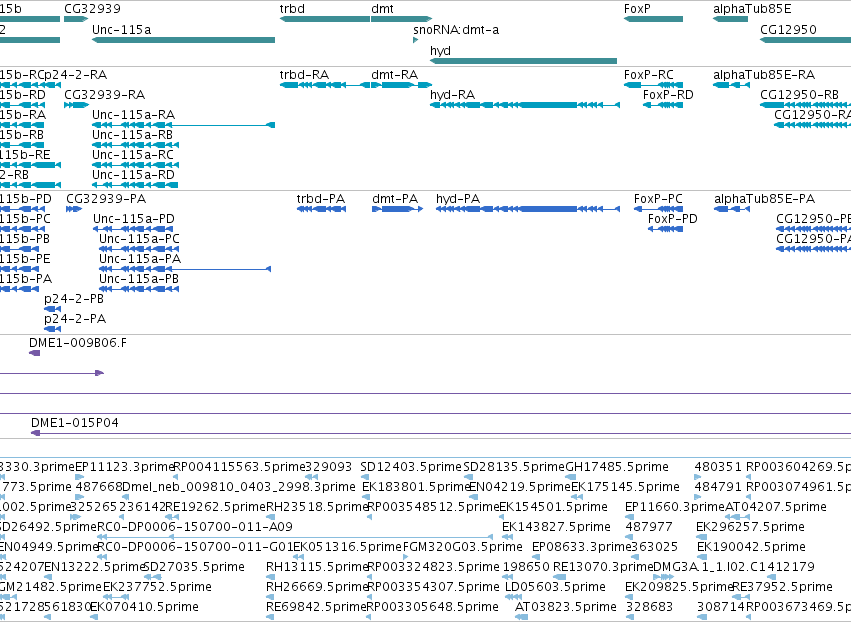Image resolution: width=851 pixels, height=622 pixels.
Task: Click EST EK237752.5prime
Action: pos(157,587)
